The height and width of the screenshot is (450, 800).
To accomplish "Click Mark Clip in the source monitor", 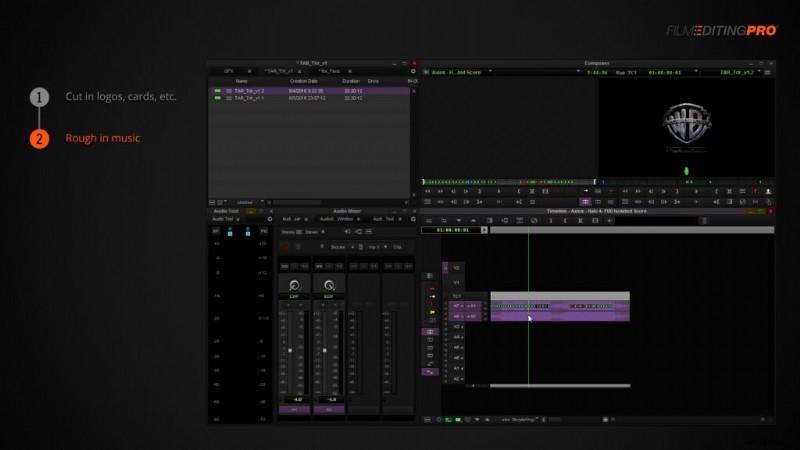I will pyautogui.click(x=532, y=191).
